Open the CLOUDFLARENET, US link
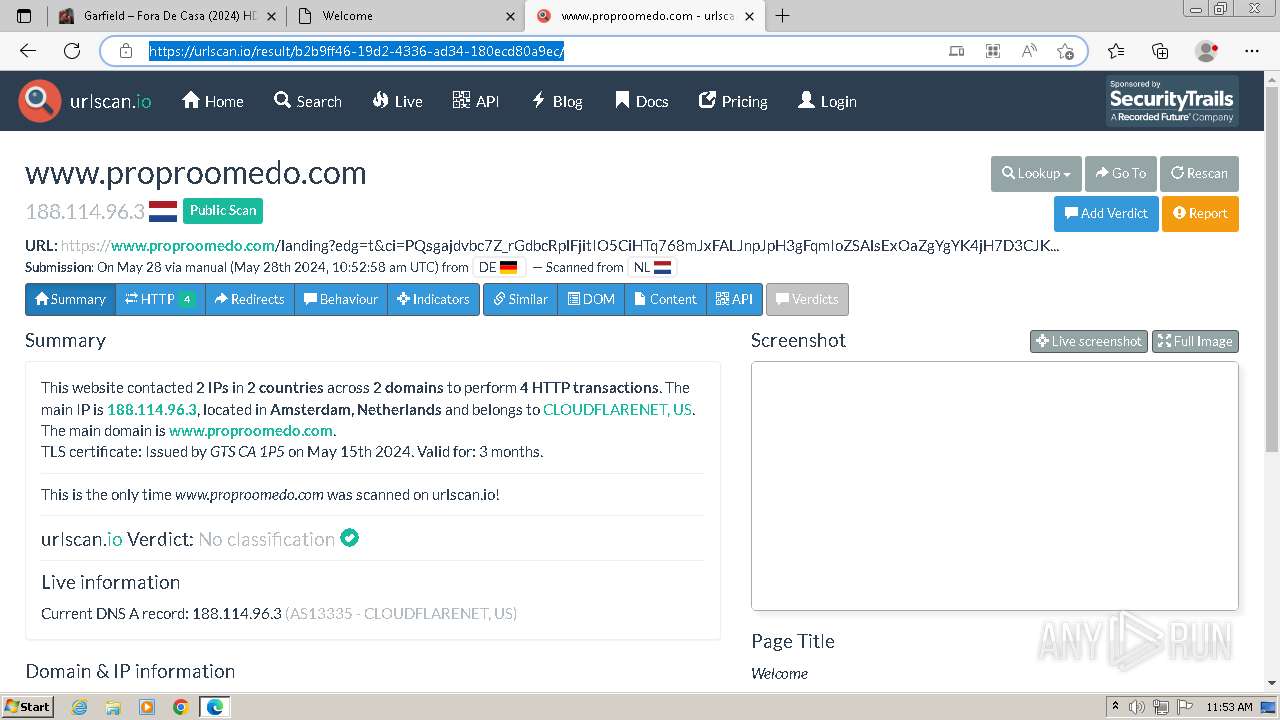1280x720 pixels. 617,409
